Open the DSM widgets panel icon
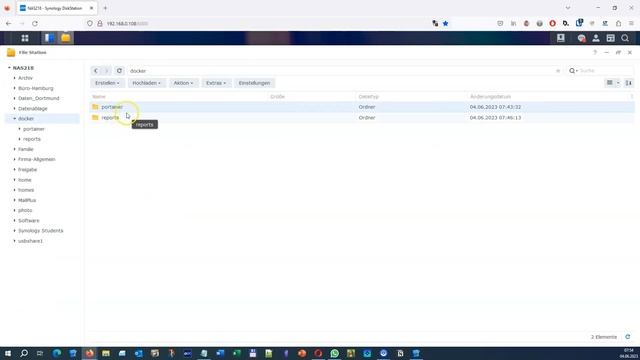 coord(611,38)
